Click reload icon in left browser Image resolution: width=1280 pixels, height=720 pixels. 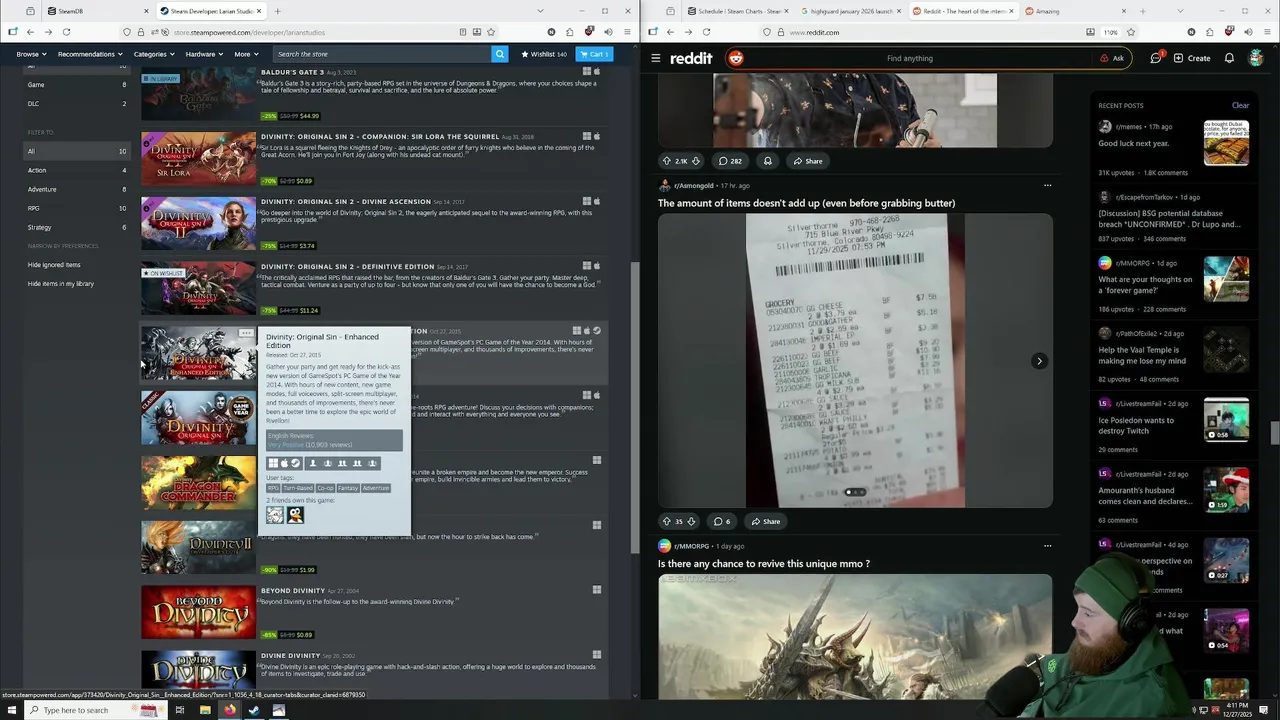66,32
